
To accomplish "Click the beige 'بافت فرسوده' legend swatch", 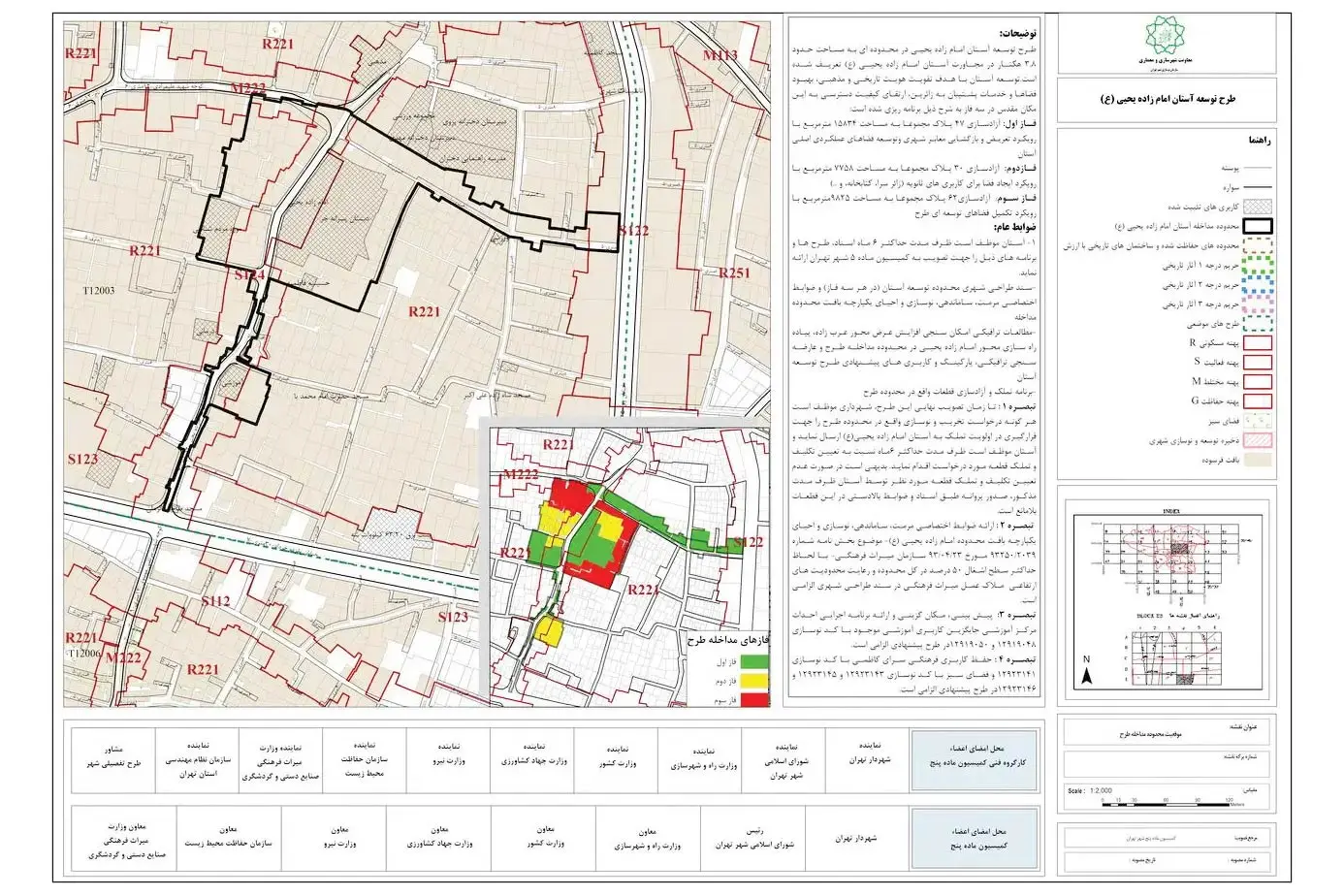I will coord(1256,460).
